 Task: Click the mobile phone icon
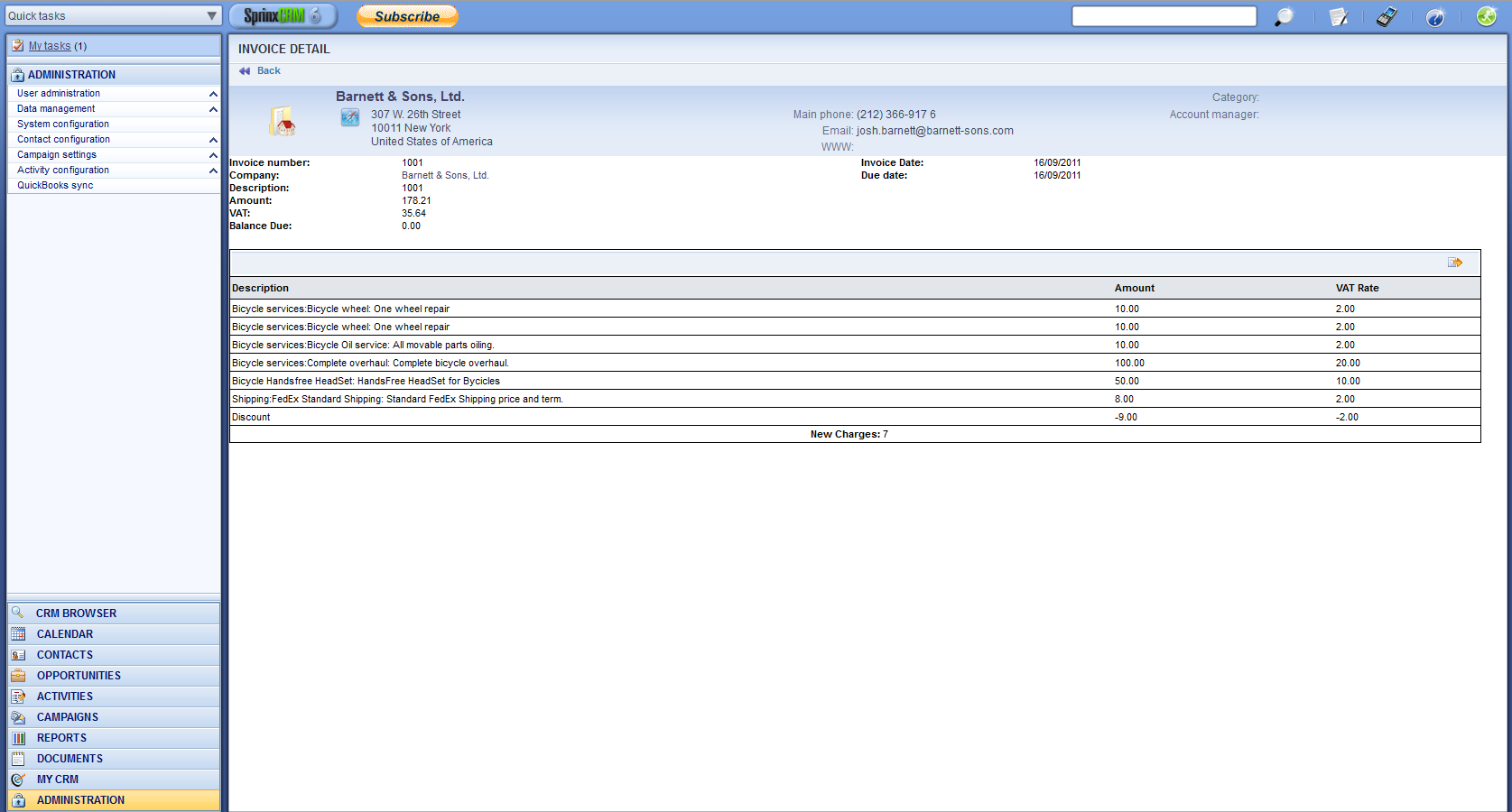(1387, 16)
